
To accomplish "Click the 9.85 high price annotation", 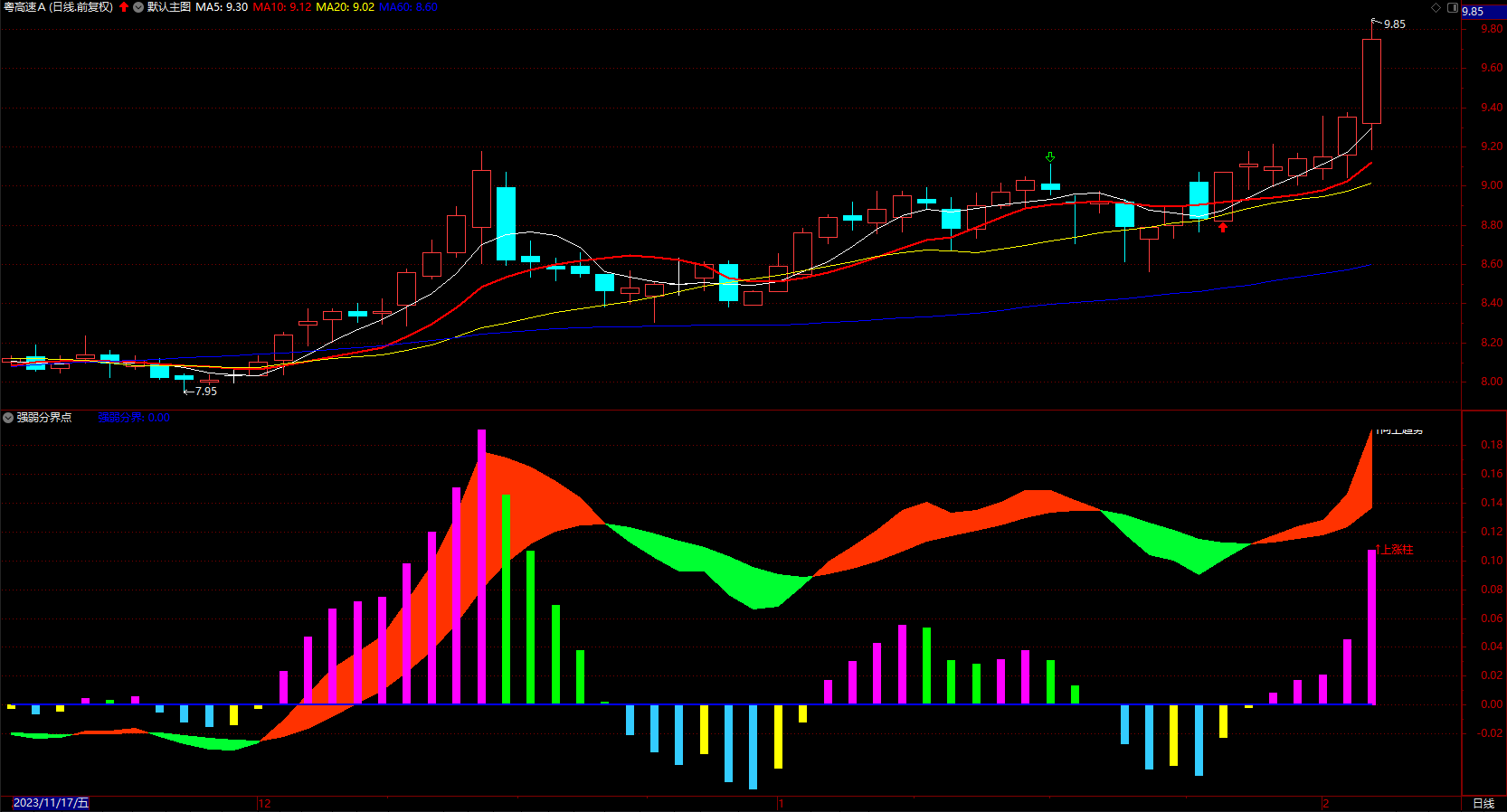I will [x=1395, y=24].
